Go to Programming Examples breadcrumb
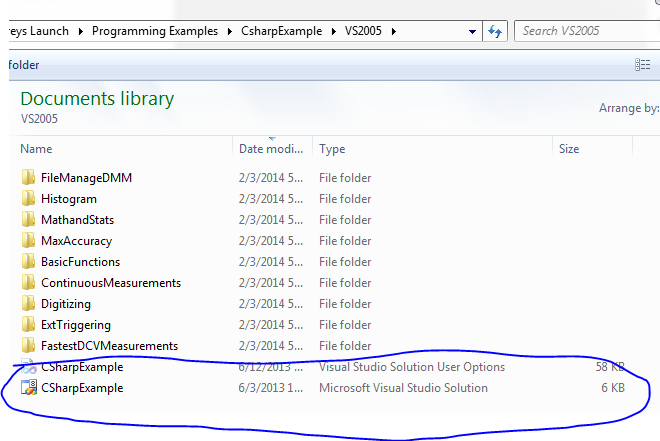 155,31
